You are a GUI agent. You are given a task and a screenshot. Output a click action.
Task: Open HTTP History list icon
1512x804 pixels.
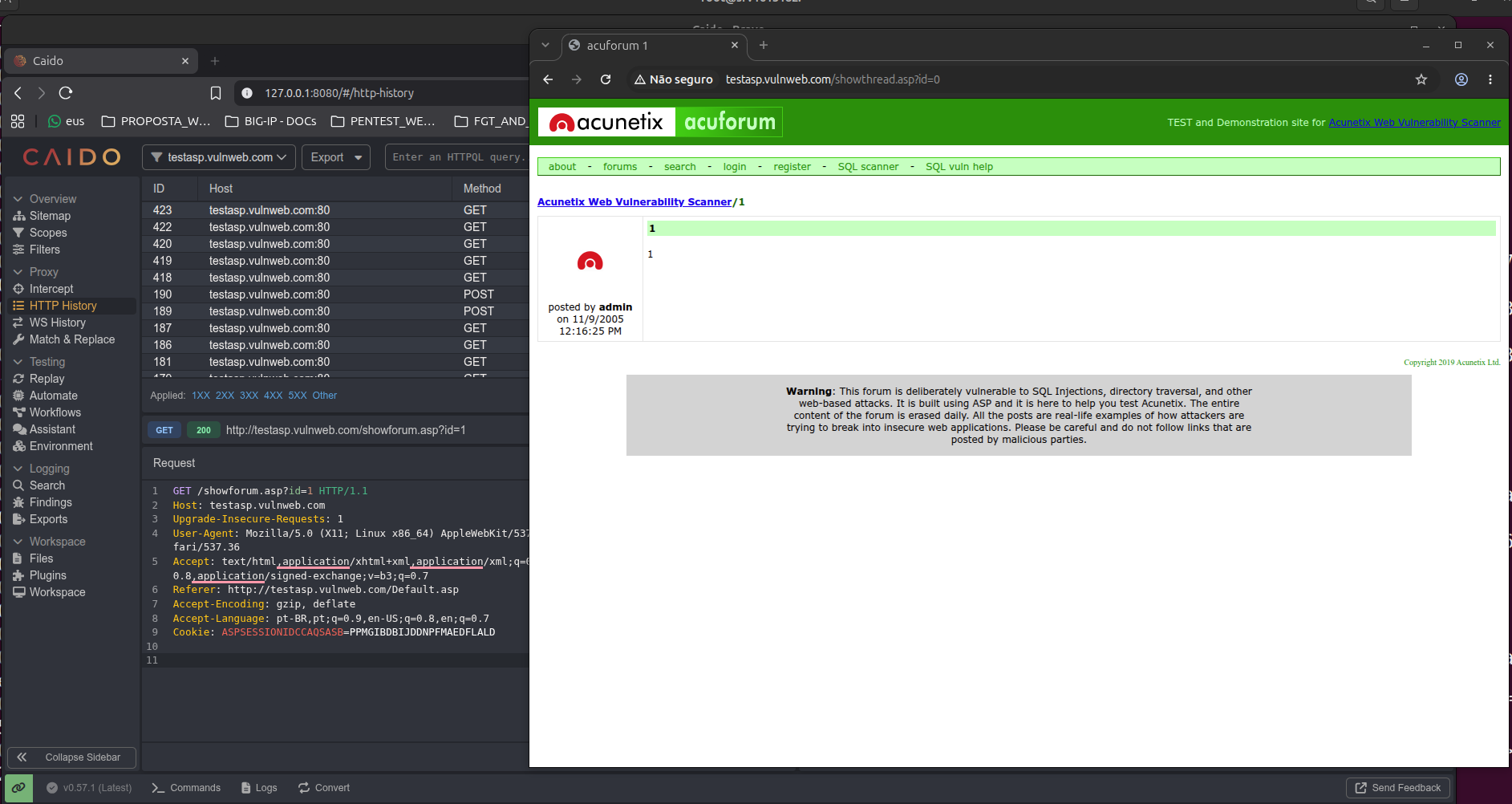tap(18, 306)
